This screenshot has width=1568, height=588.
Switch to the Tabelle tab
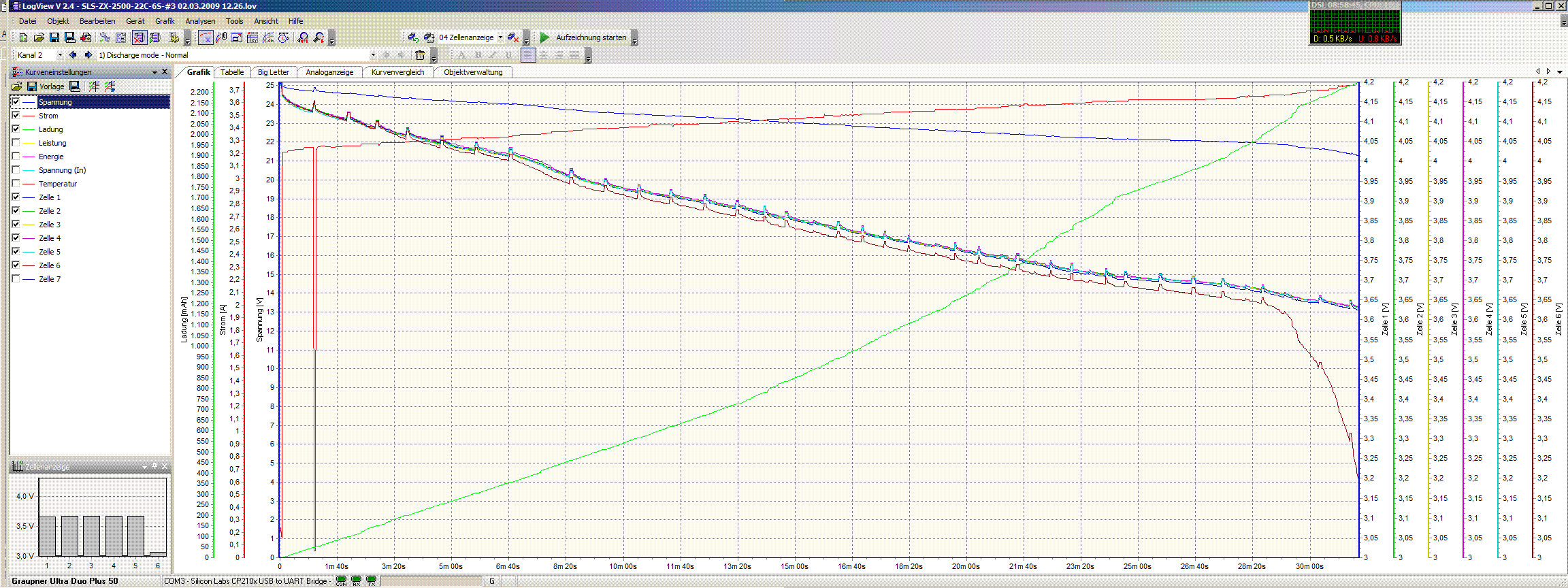(x=232, y=72)
